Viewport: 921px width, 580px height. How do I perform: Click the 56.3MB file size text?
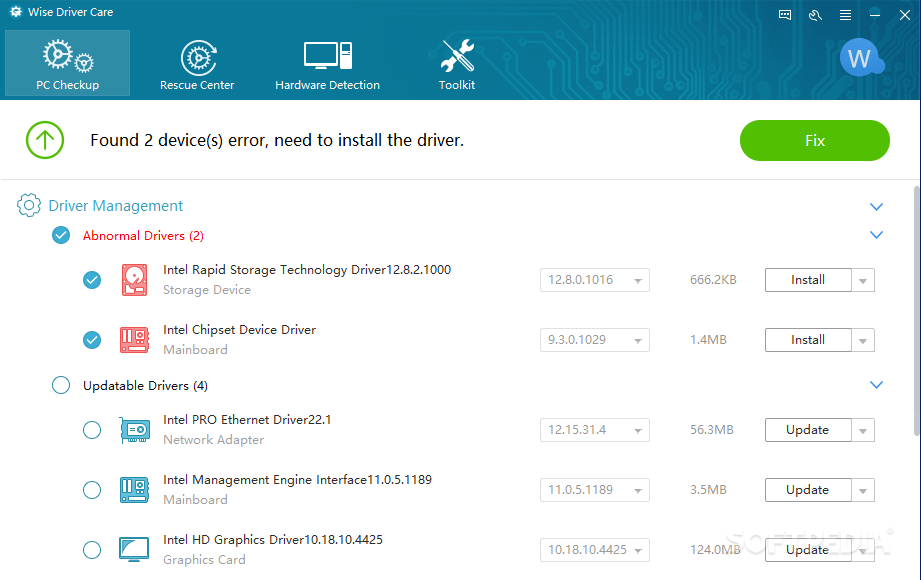(x=712, y=430)
